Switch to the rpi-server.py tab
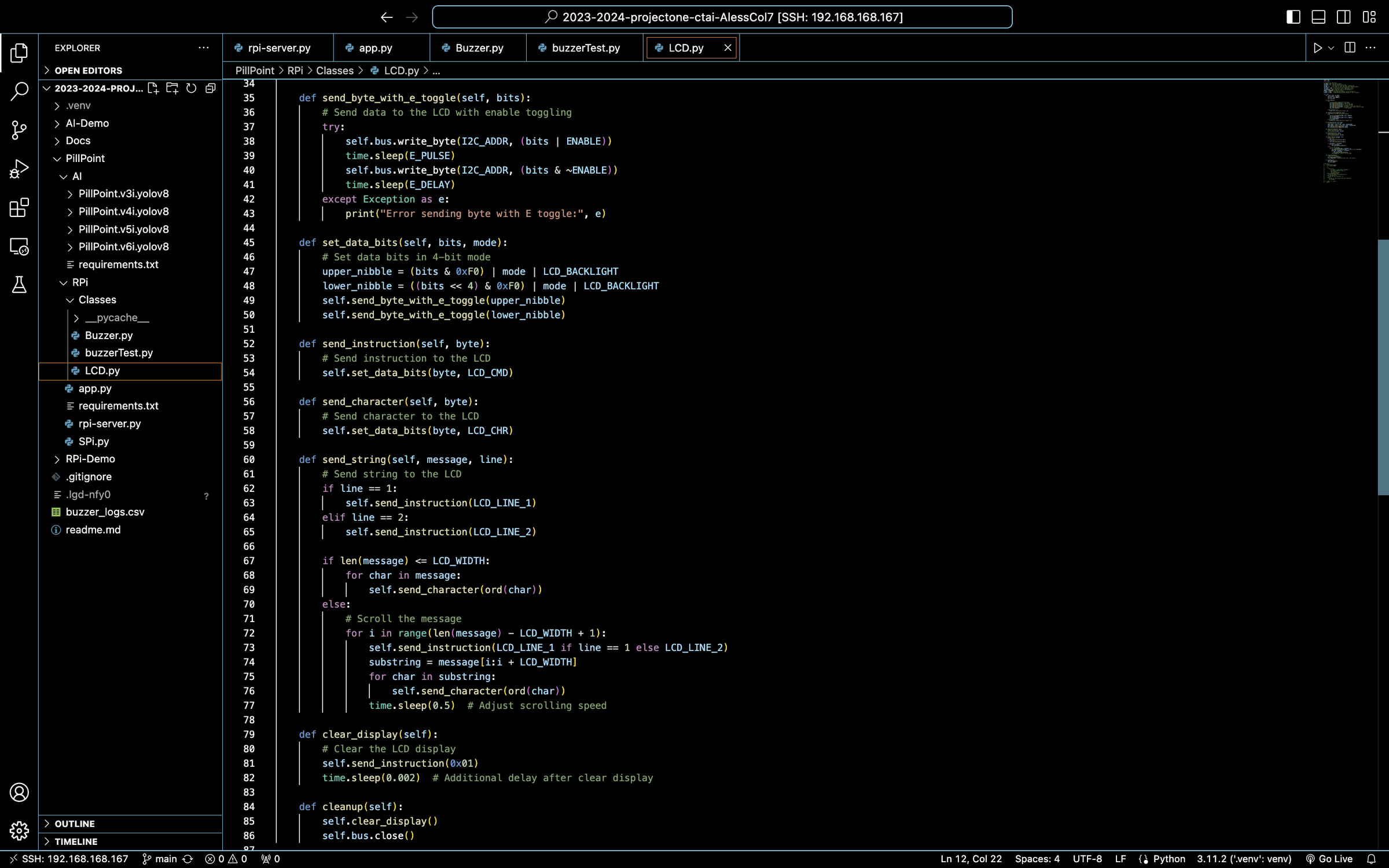The height and width of the screenshot is (868, 1389). (x=278, y=48)
